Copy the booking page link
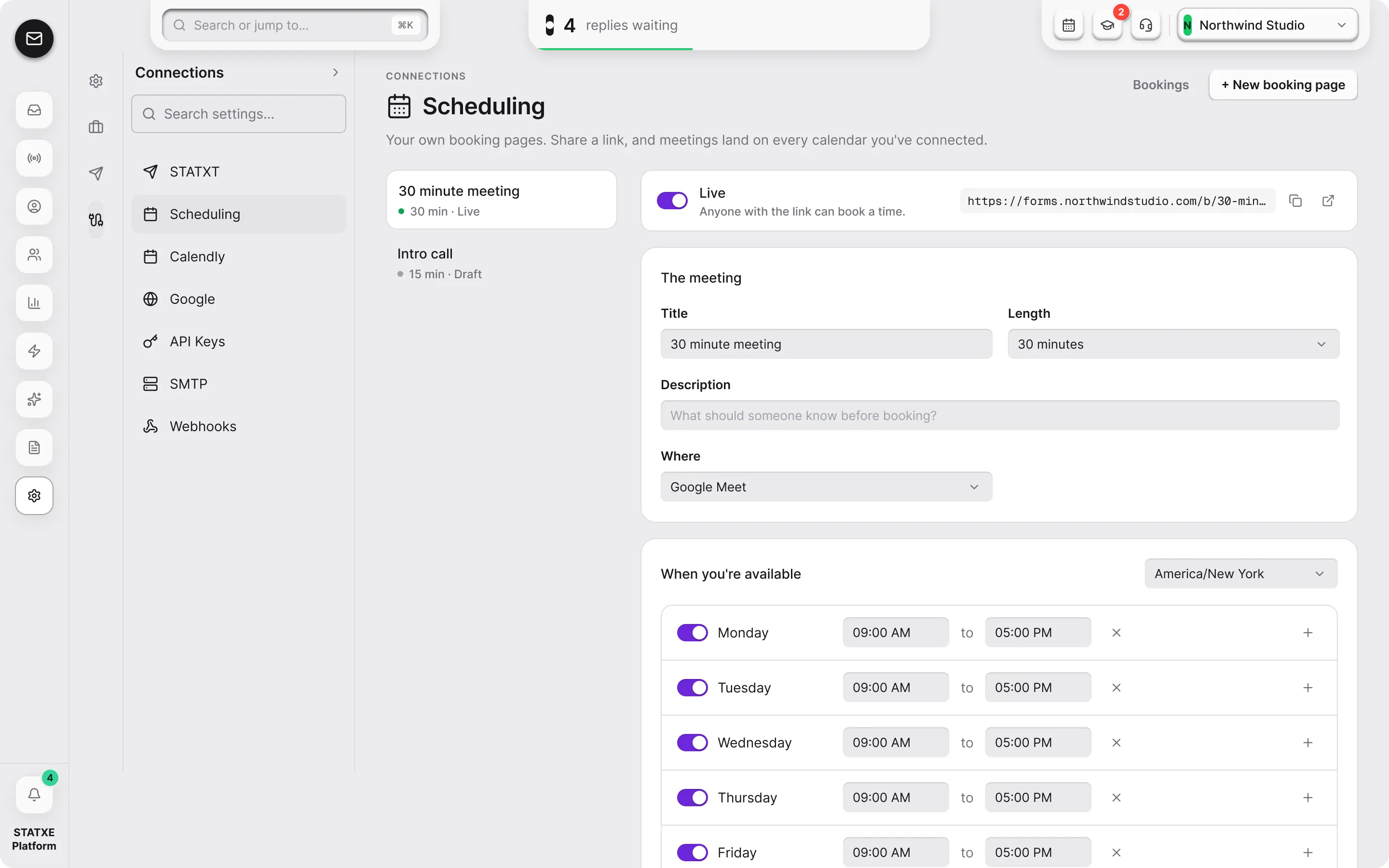 click(x=1295, y=200)
